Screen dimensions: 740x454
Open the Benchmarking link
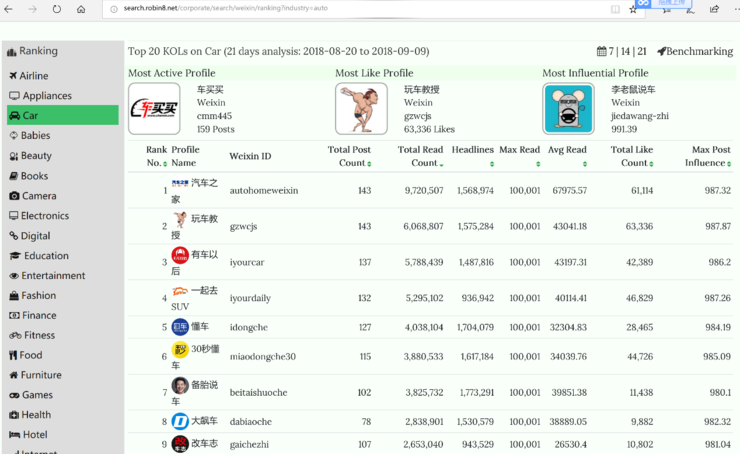pos(695,51)
